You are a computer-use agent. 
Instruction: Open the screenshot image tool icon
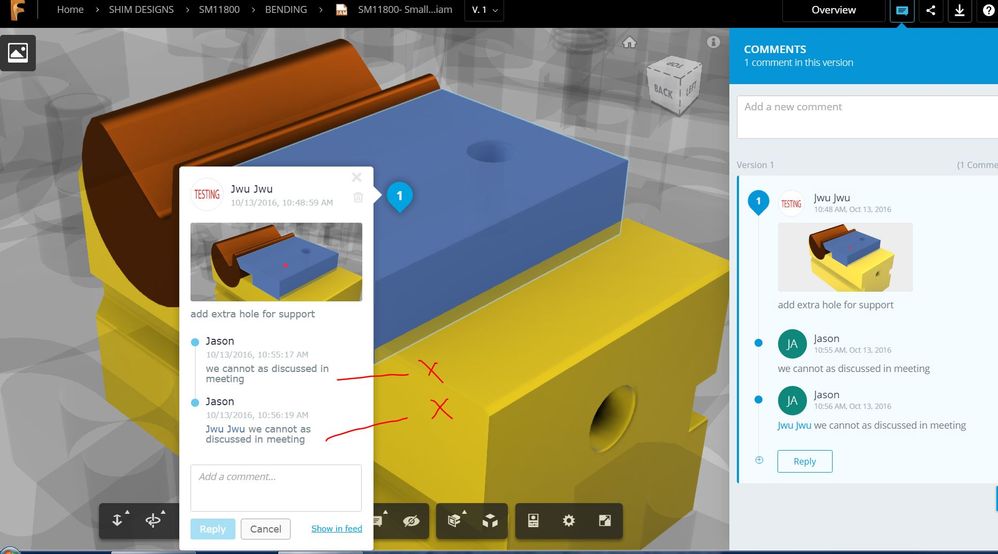[x=18, y=52]
